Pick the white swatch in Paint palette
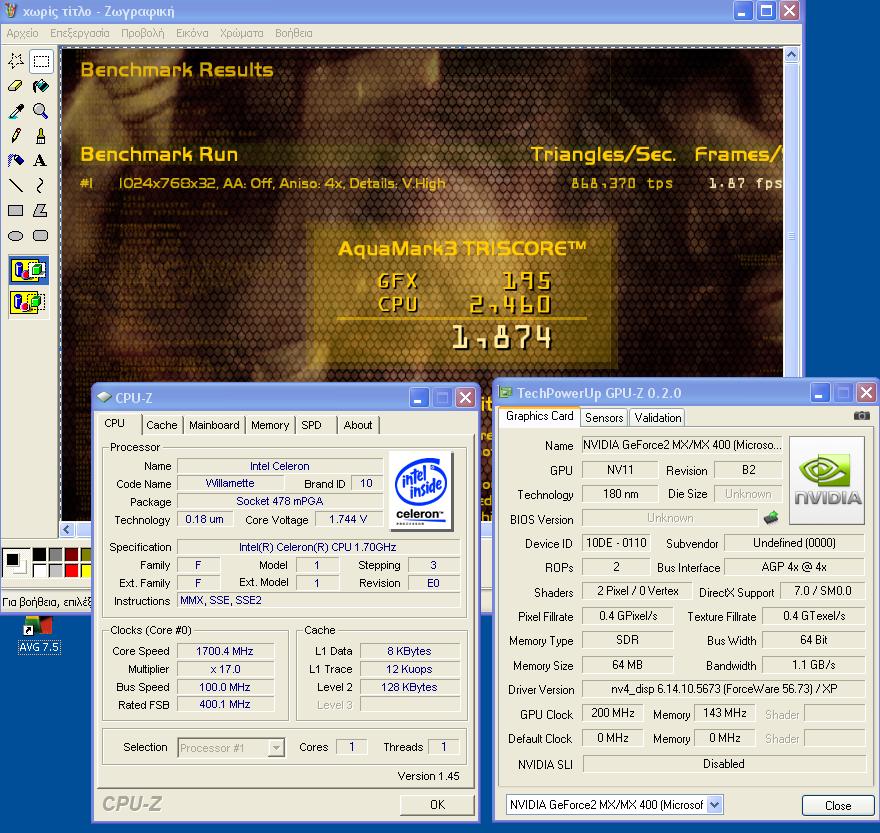This screenshot has height=833, width=880. click(x=39, y=570)
